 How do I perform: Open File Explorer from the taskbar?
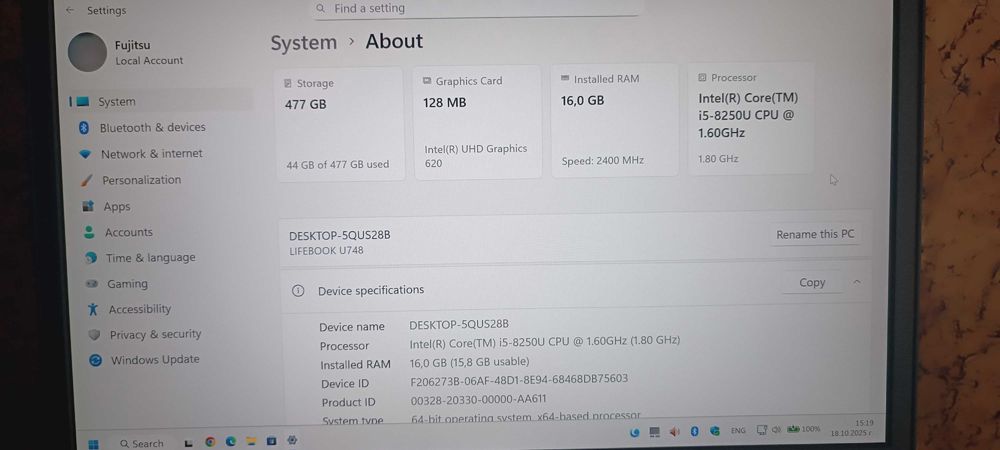coord(251,441)
